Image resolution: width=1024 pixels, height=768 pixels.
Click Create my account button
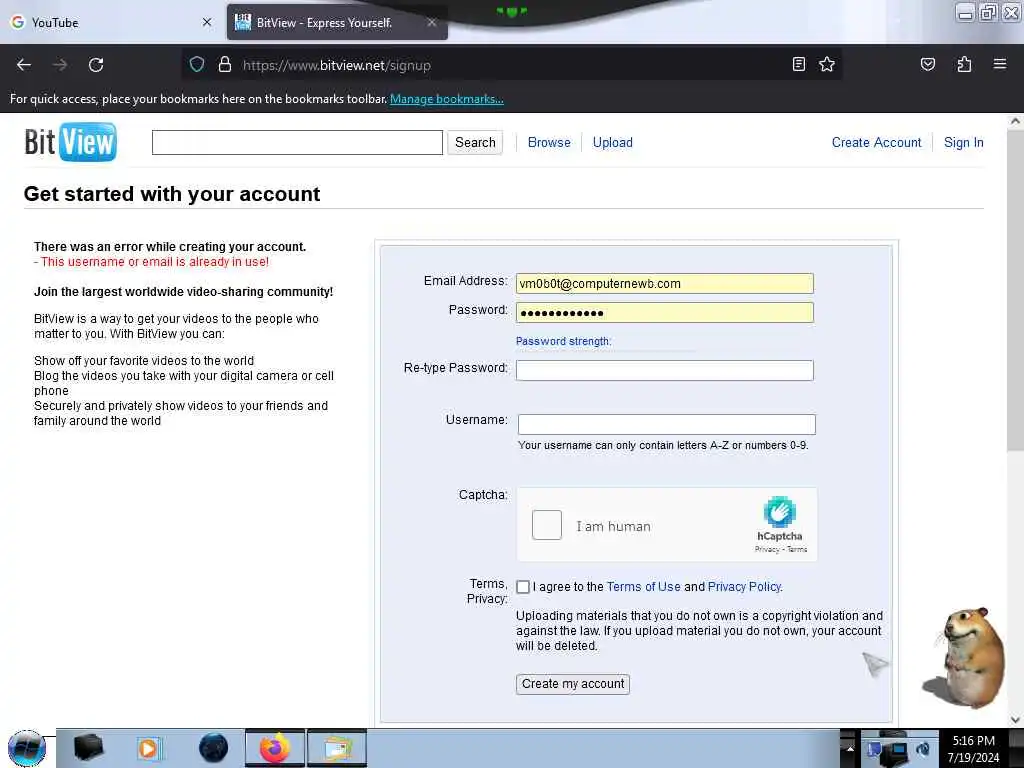pyautogui.click(x=573, y=684)
